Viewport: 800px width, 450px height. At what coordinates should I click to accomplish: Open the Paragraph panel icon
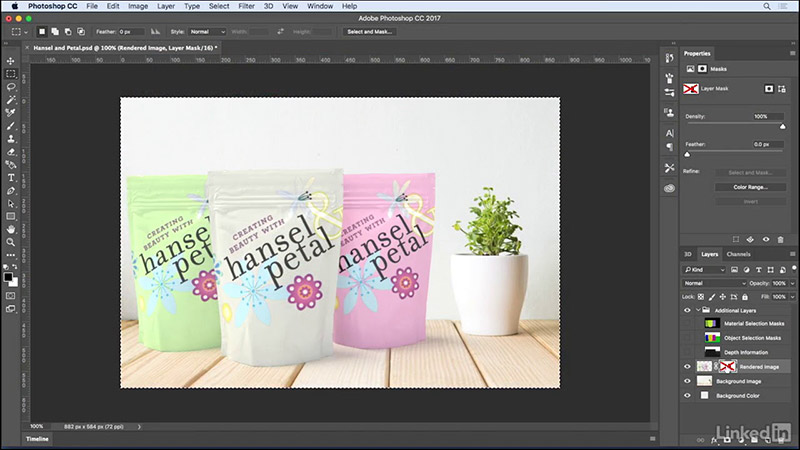[x=669, y=147]
